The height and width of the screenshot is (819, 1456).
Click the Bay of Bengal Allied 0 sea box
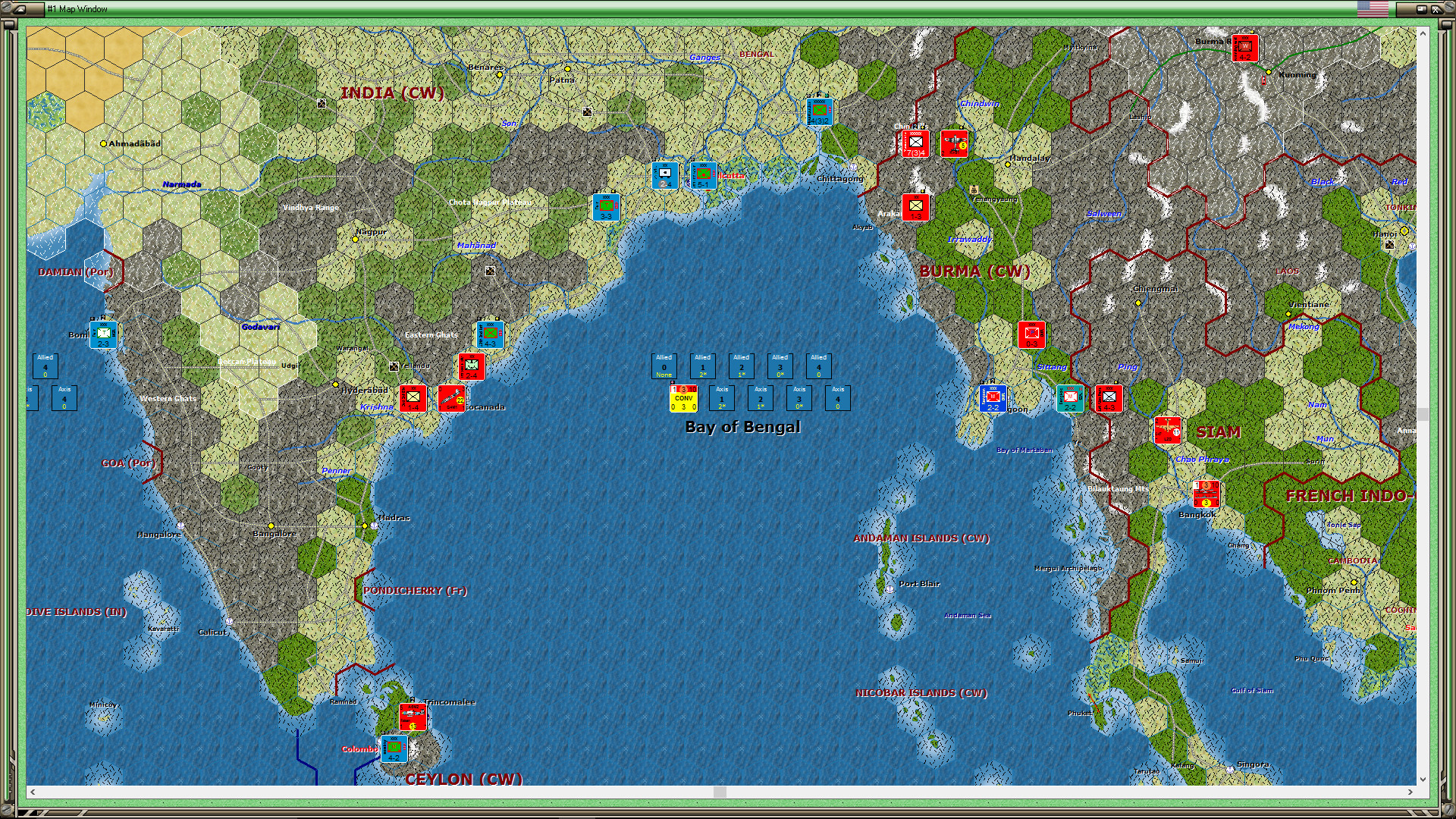click(x=664, y=366)
